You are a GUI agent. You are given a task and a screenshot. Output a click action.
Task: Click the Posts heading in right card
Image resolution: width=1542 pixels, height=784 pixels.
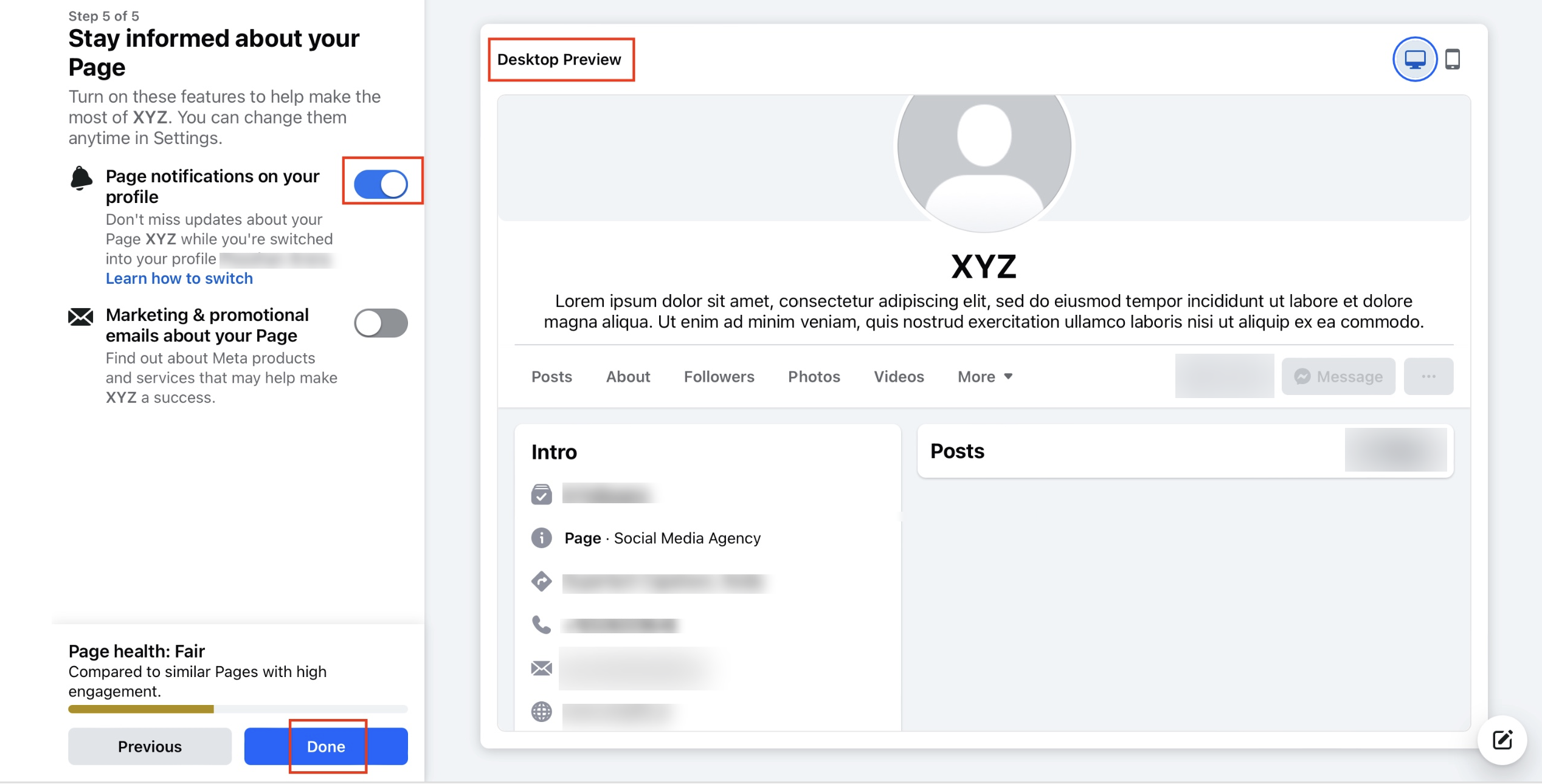(957, 451)
